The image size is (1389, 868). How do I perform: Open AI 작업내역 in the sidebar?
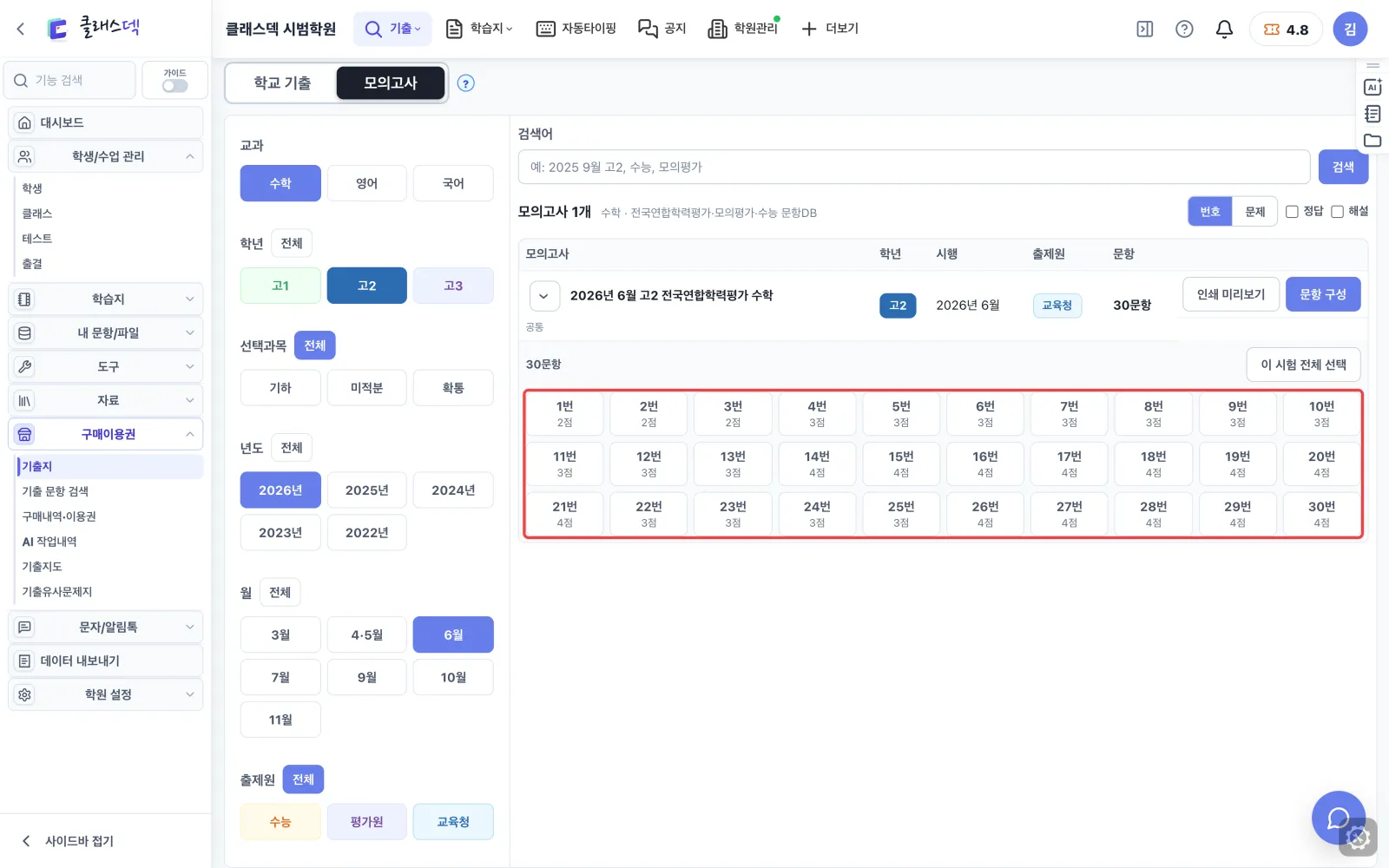49,542
